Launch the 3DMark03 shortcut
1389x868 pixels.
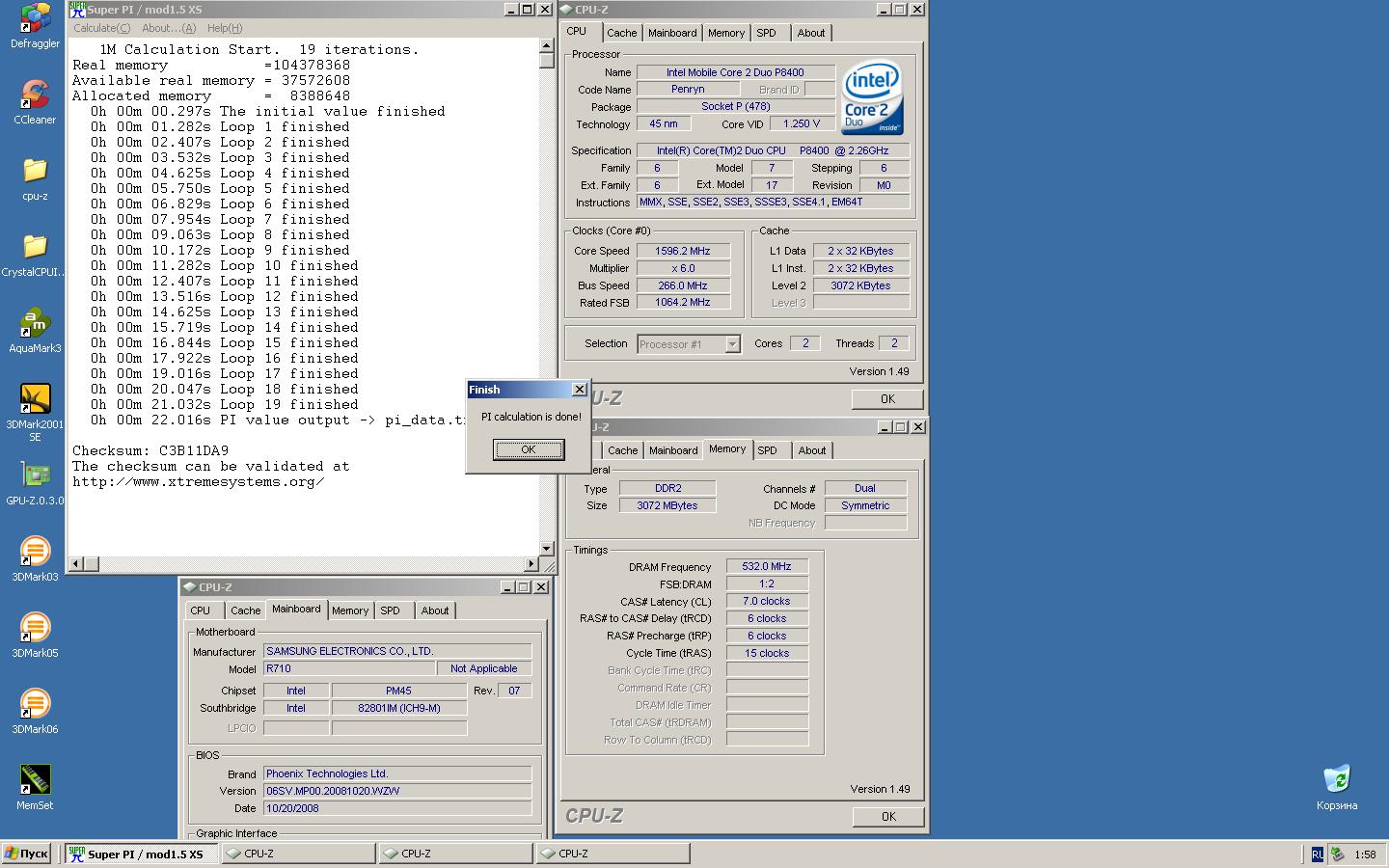35,560
